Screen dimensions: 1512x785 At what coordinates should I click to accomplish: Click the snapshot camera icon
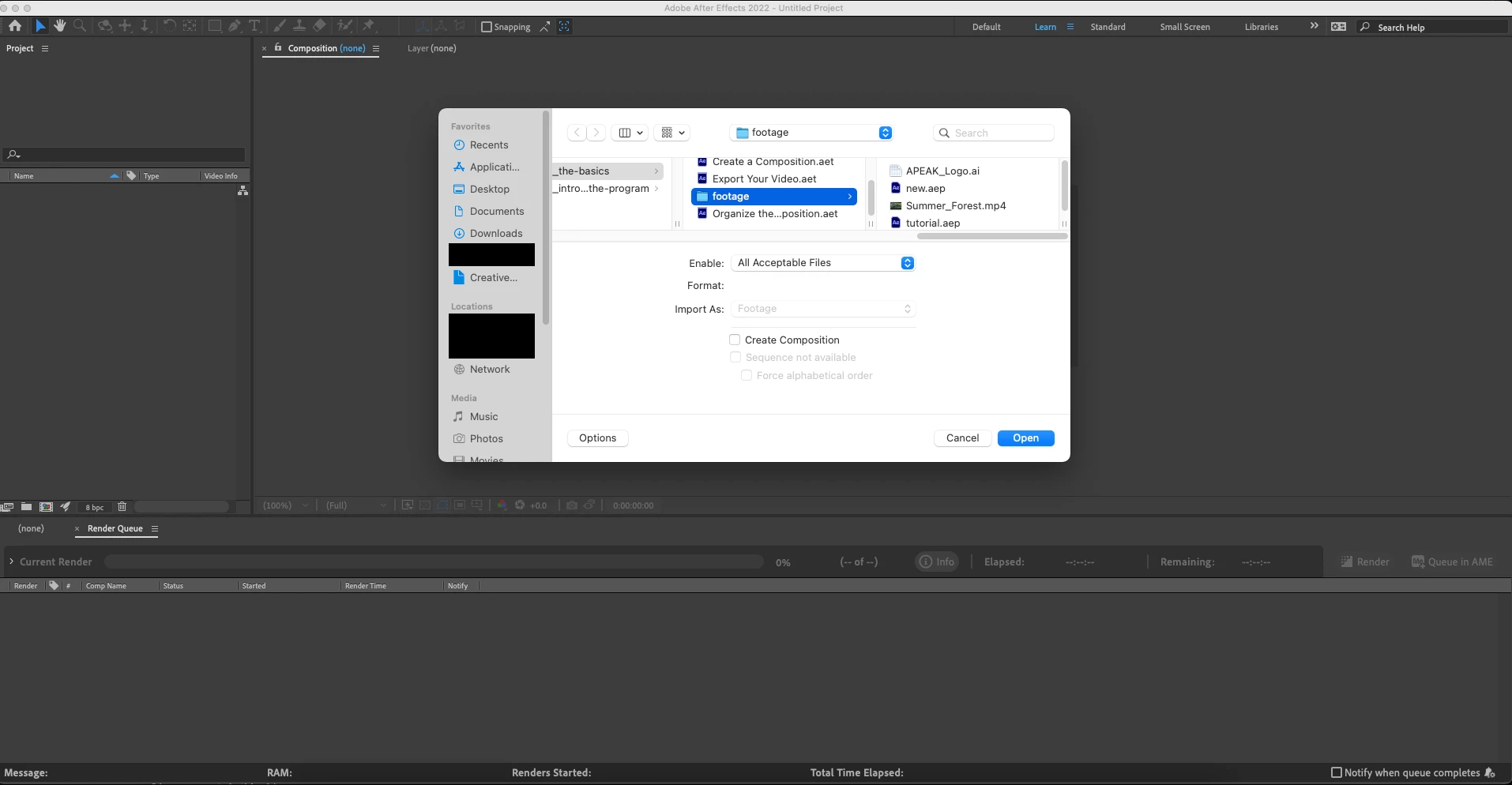(572, 505)
